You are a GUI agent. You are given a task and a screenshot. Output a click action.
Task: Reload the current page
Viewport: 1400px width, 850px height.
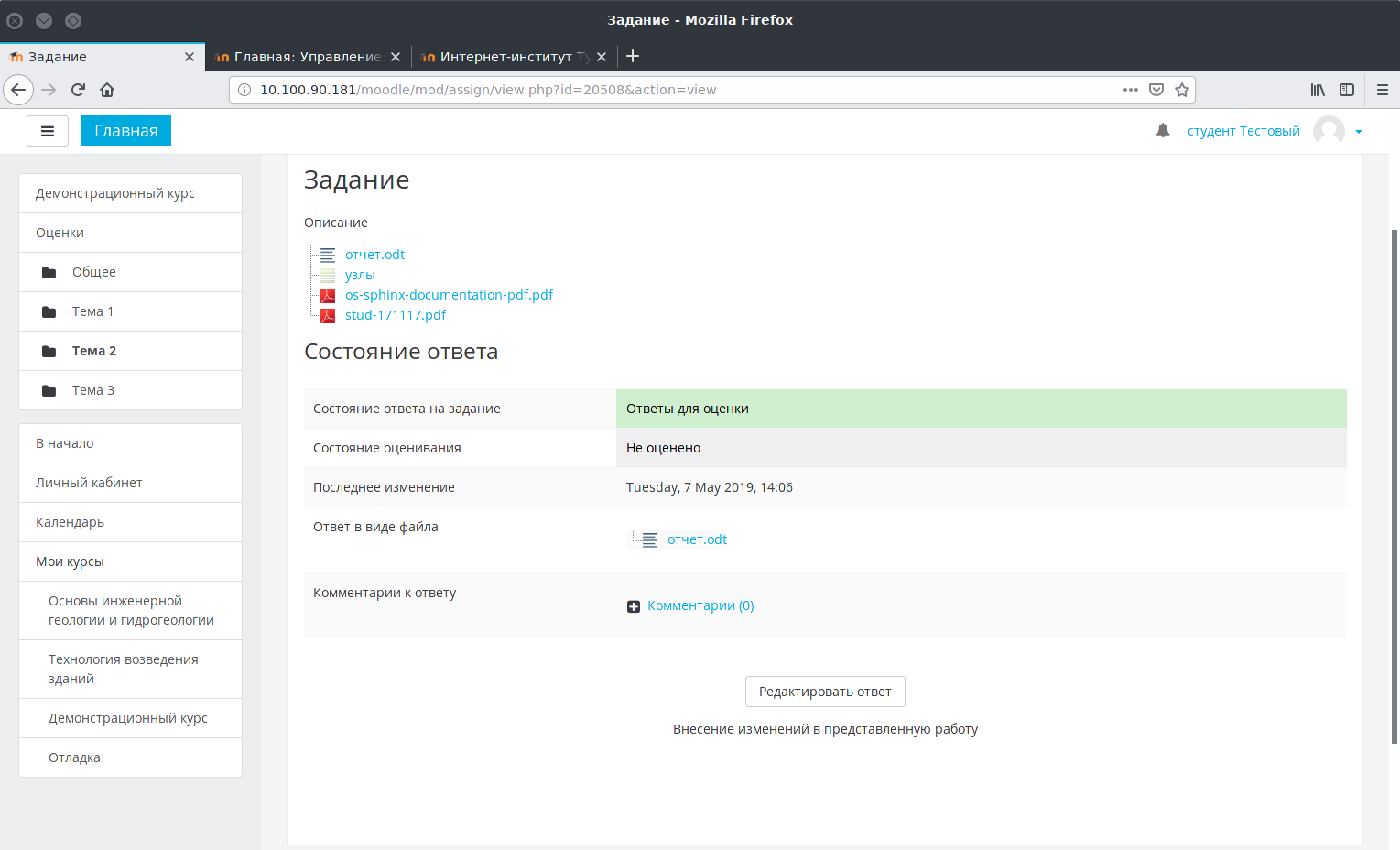pyautogui.click(x=78, y=90)
